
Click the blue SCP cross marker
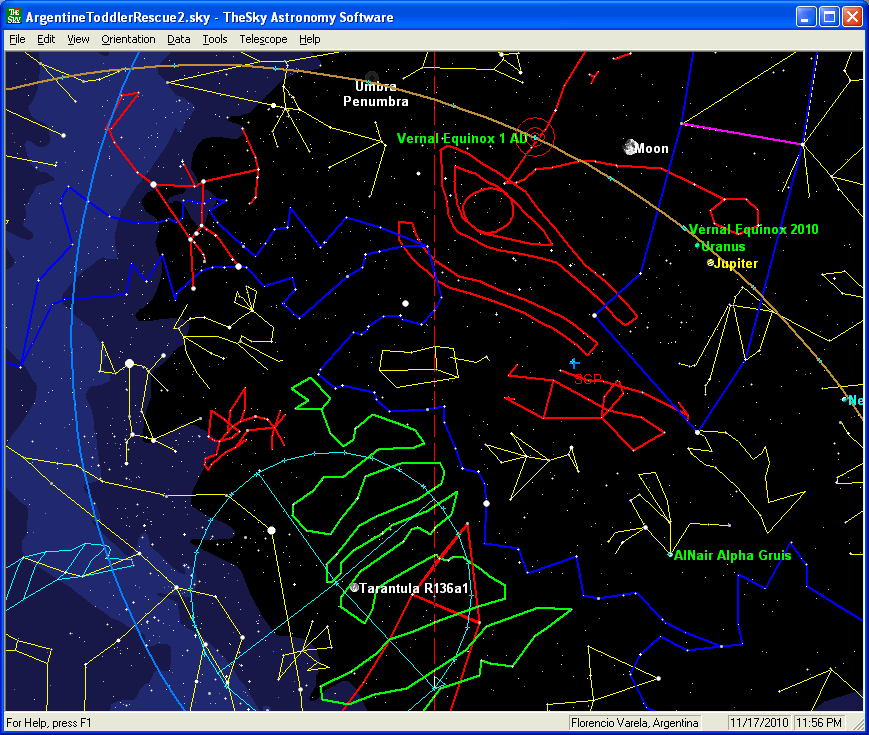pyautogui.click(x=574, y=363)
